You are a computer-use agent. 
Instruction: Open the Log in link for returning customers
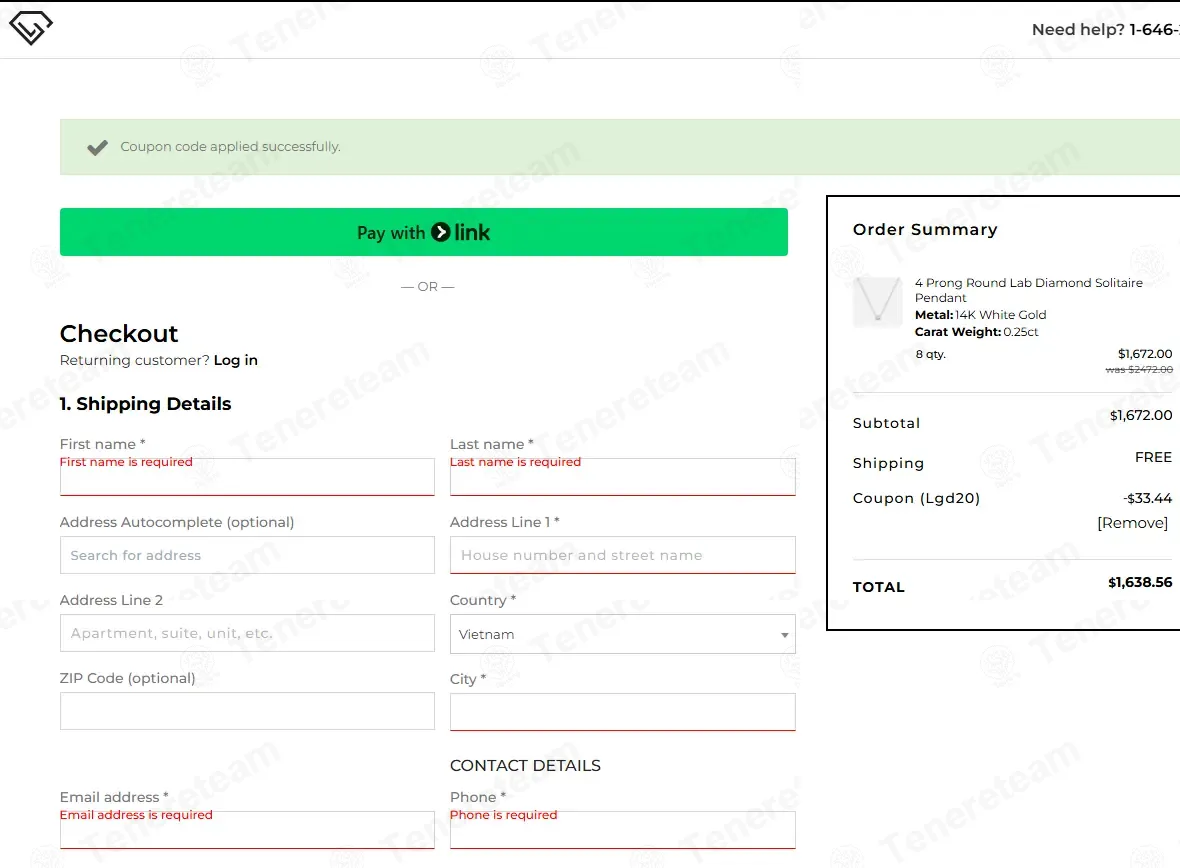pyautogui.click(x=236, y=360)
